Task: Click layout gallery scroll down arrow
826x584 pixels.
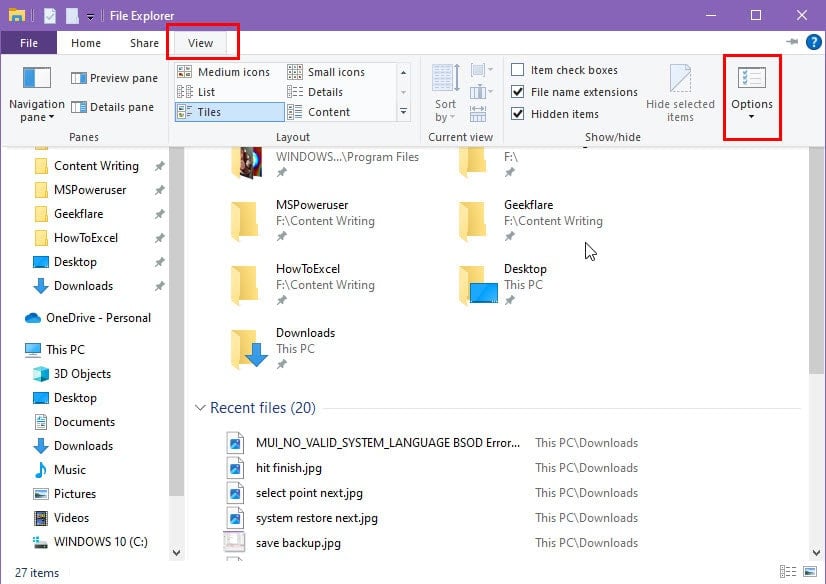Action: (404, 92)
